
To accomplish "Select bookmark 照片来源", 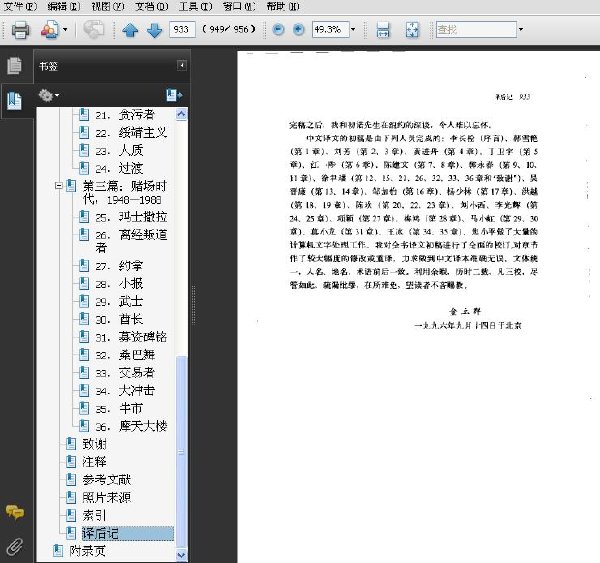I will 106,498.
